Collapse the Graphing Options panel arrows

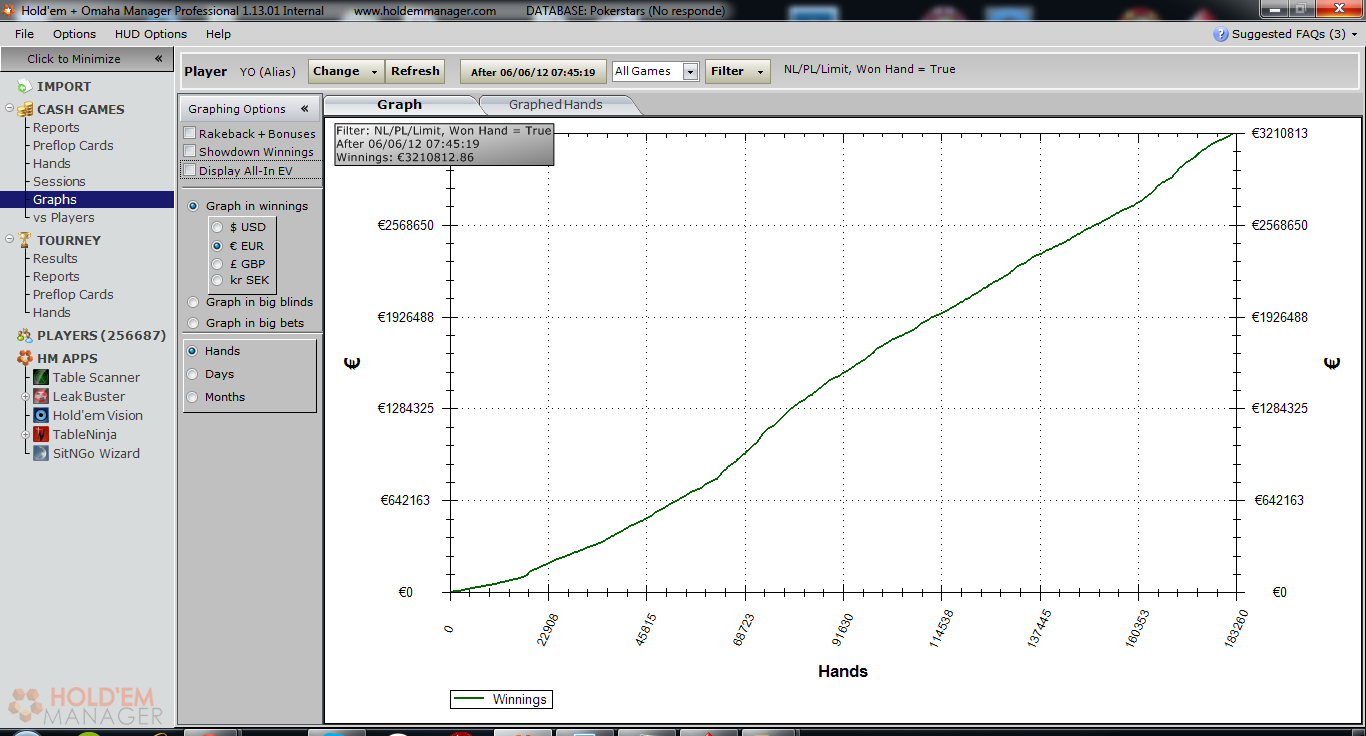(x=305, y=109)
